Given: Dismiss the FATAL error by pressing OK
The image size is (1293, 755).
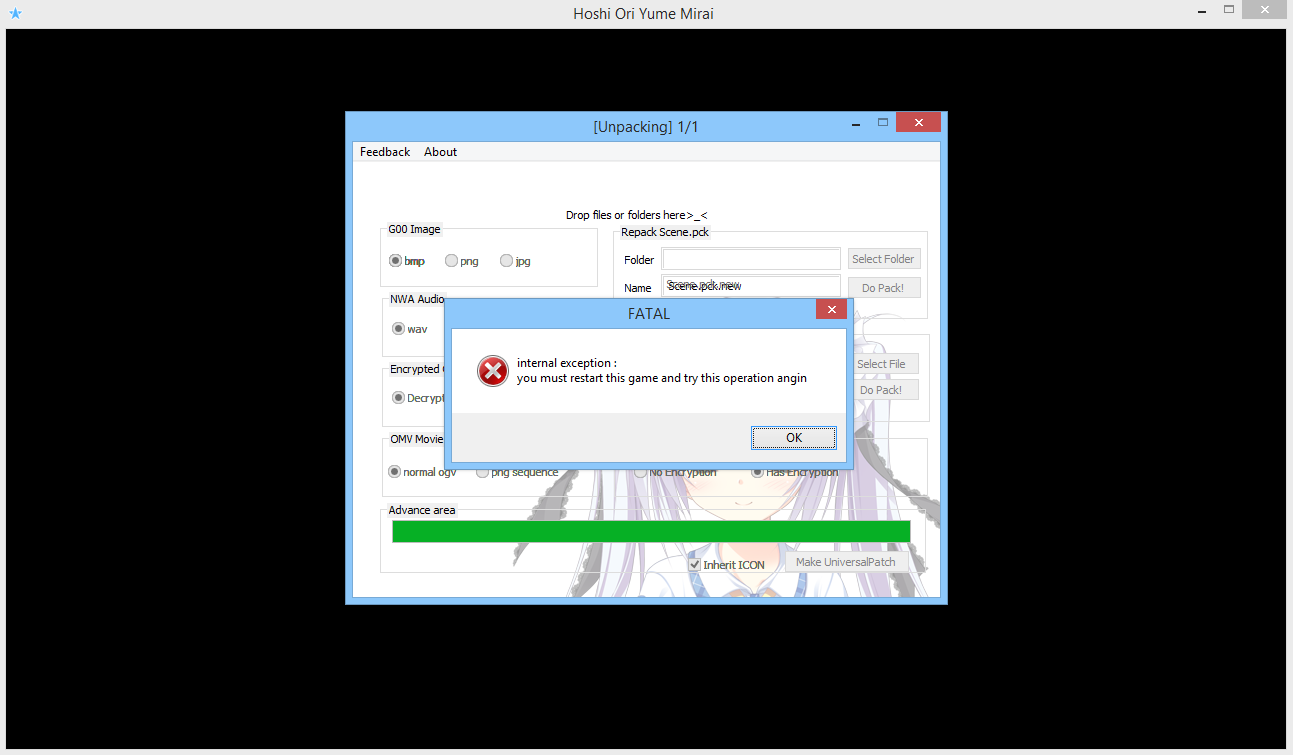Looking at the screenshot, I should click(793, 437).
